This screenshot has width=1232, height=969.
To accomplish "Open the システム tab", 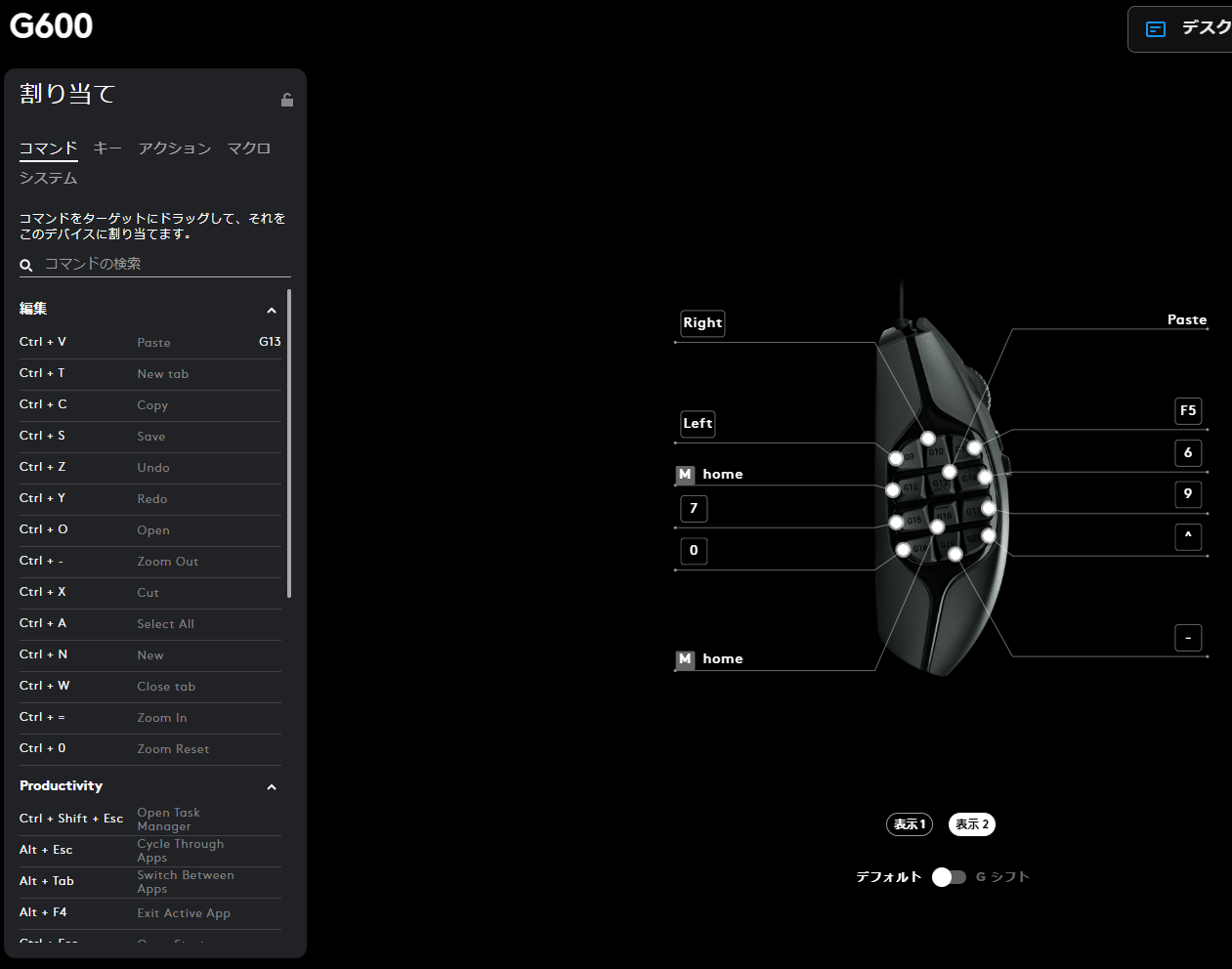I will pos(48,178).
